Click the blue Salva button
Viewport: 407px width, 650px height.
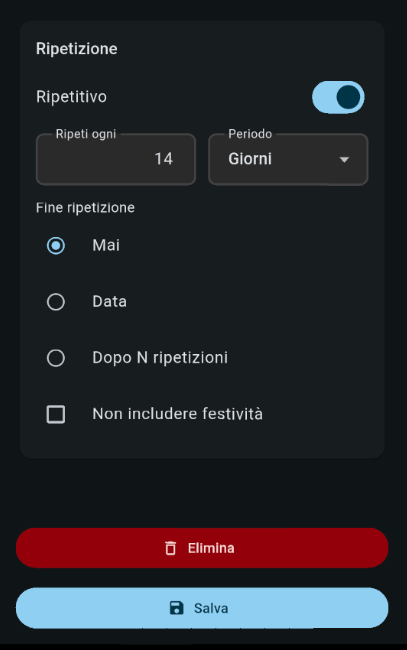click(202, 608)
